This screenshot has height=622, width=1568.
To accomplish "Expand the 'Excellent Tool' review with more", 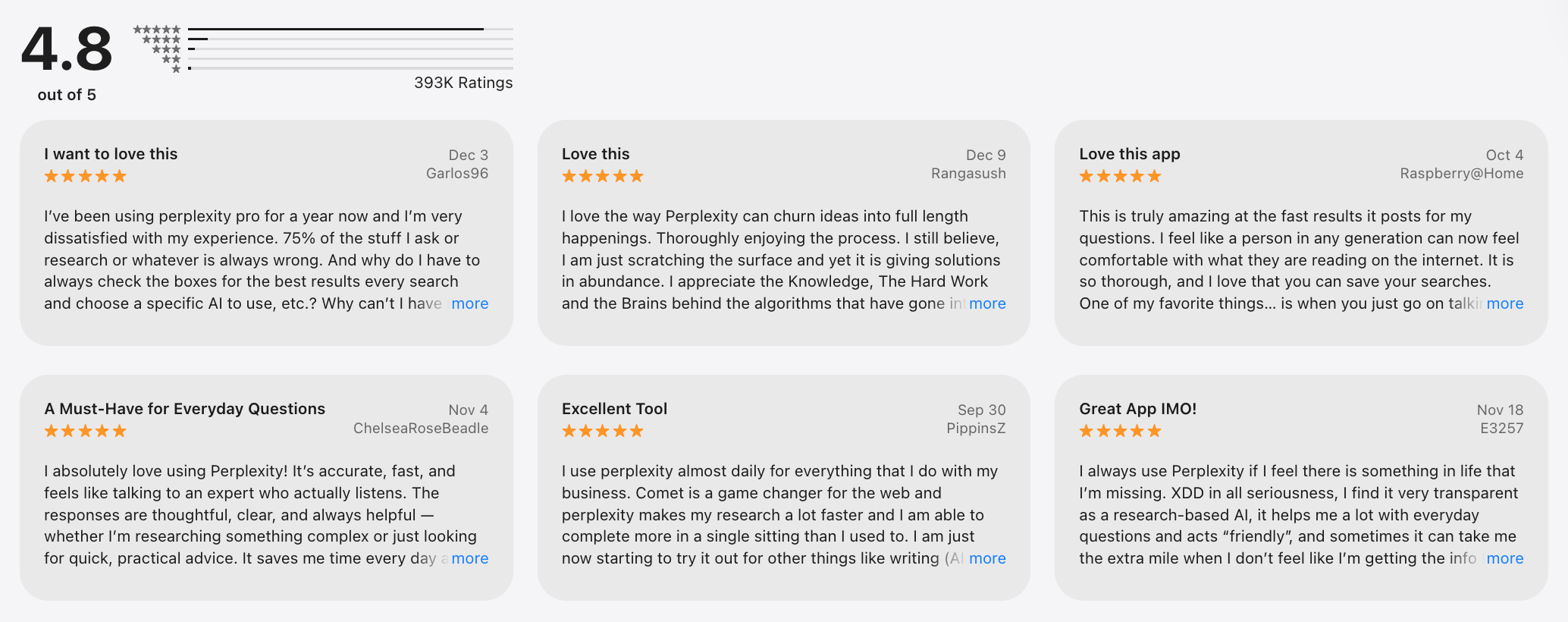I will pyautogui.click(x=988, y=558).
